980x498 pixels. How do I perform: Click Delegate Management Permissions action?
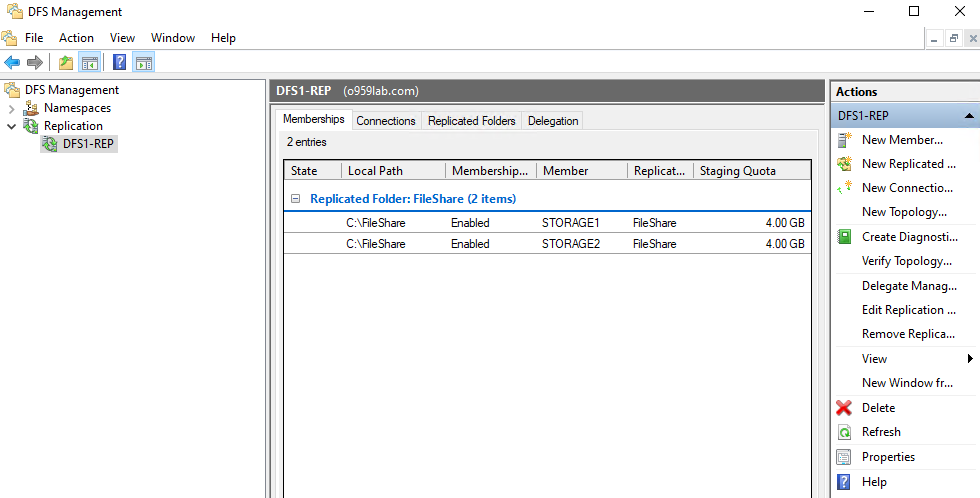coord(909,286)
